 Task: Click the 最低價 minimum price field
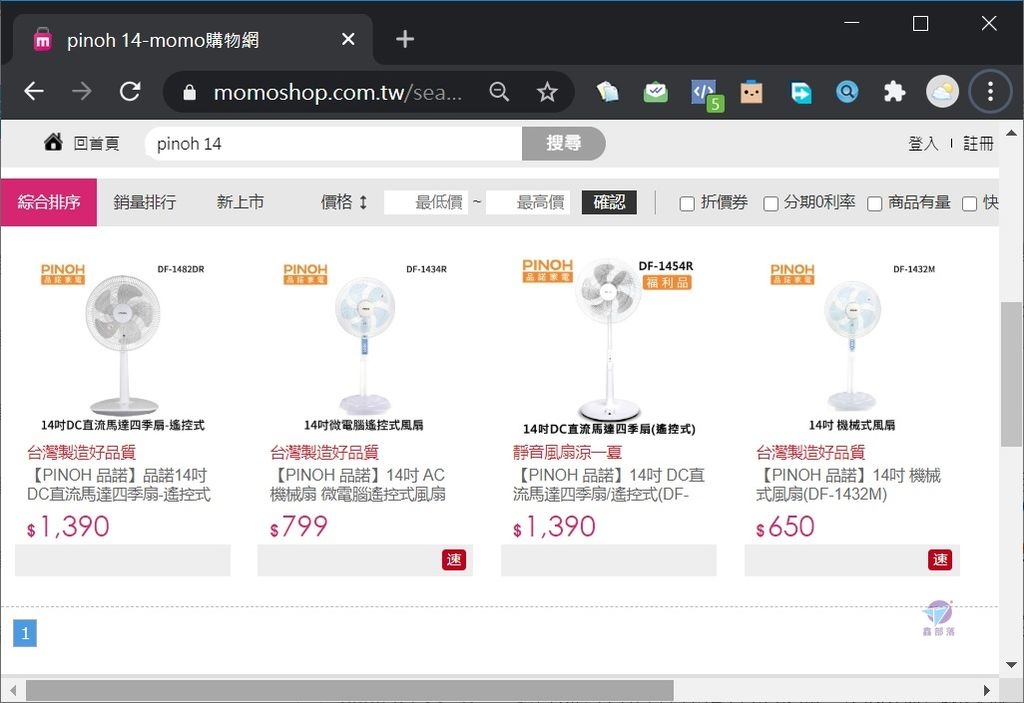[x=426, y=203]
